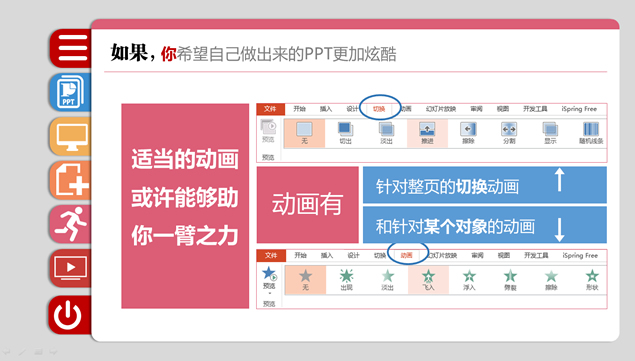Click the transition preview 预览 slide icon
The width and height of the screenshot is (635, 361).
click(268, 131)
